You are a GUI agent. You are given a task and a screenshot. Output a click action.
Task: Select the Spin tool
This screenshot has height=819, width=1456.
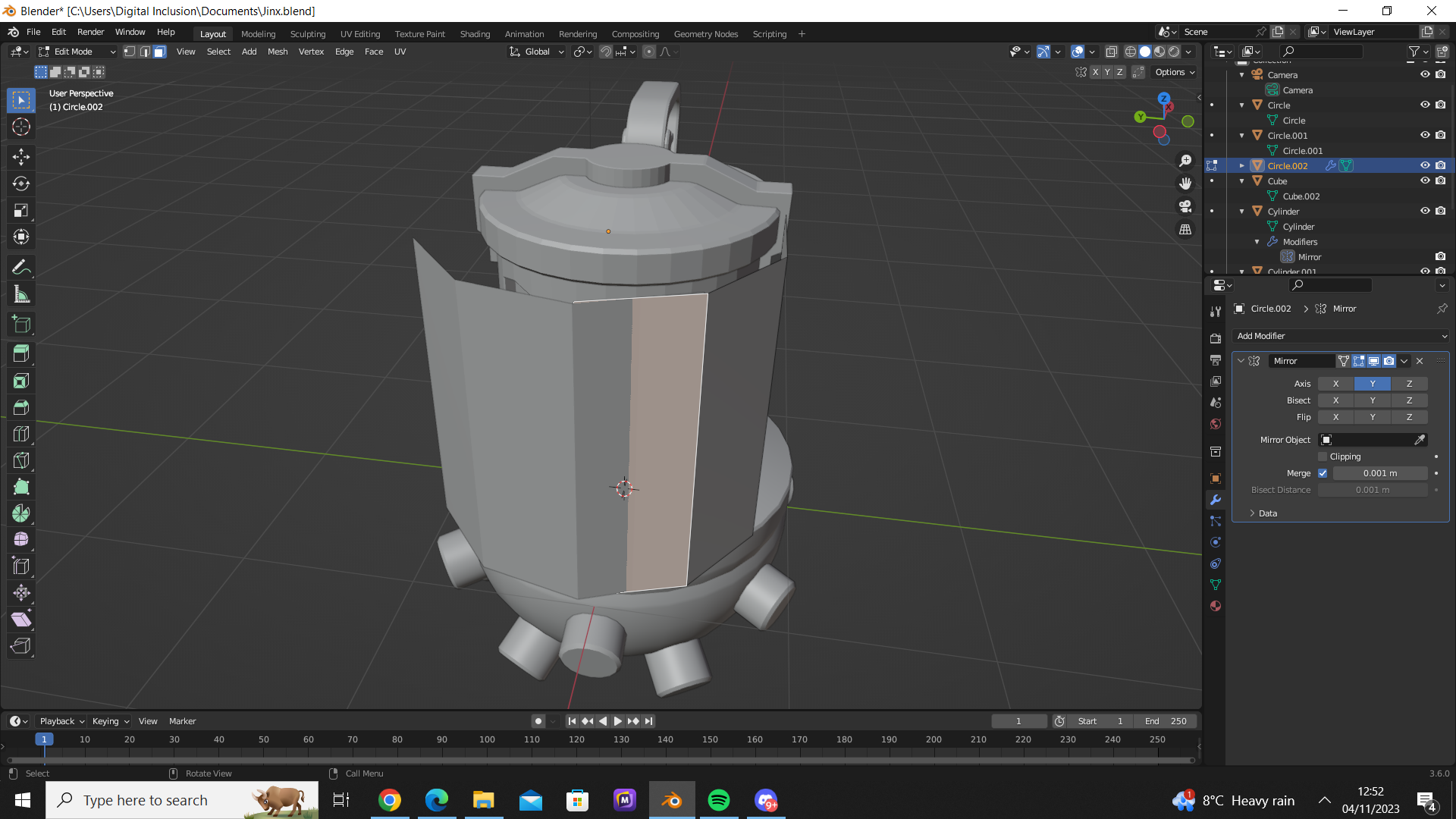pos(21,513)
